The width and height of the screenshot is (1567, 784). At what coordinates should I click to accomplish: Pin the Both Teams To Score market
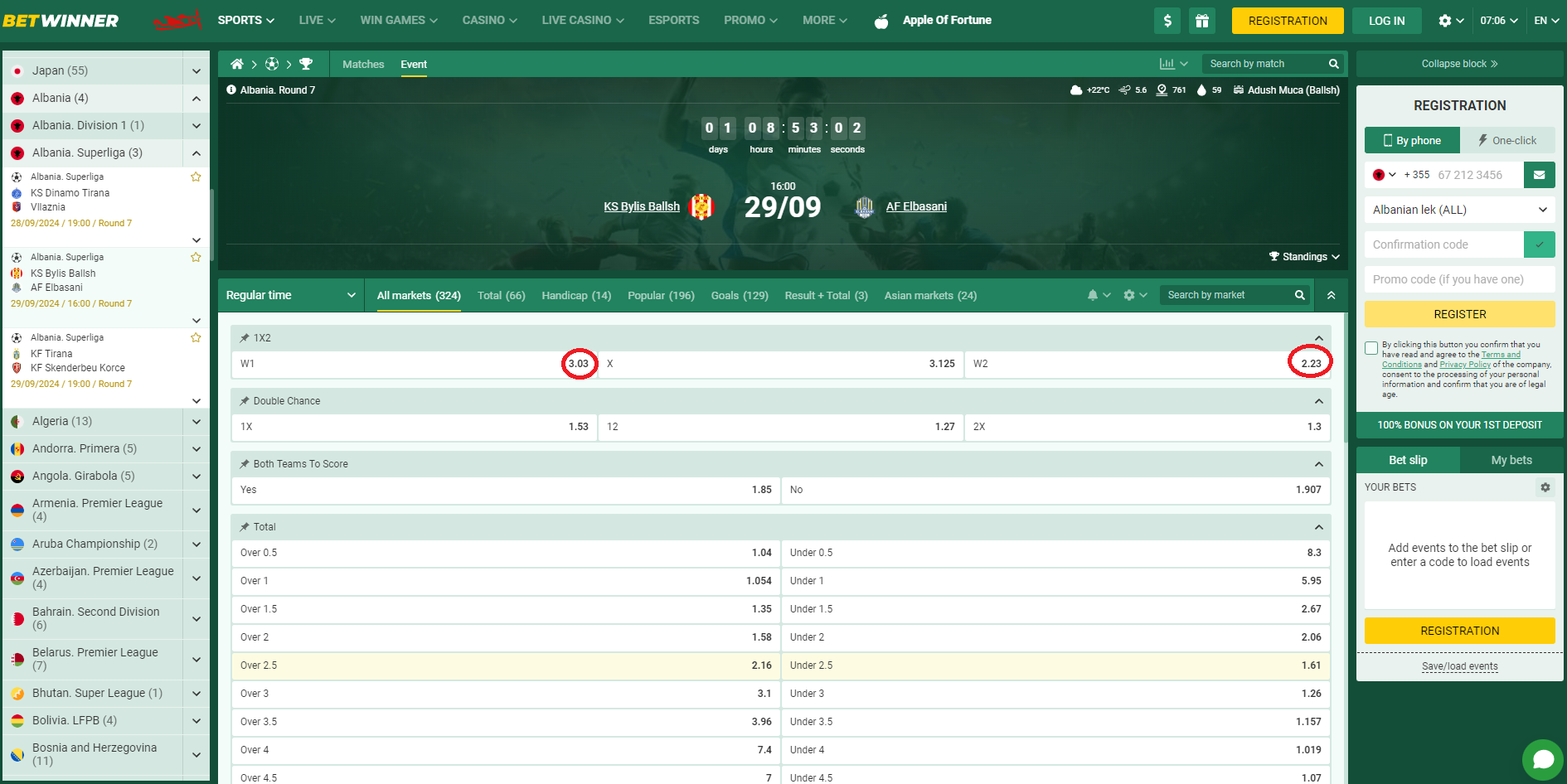tap(245, 464)
